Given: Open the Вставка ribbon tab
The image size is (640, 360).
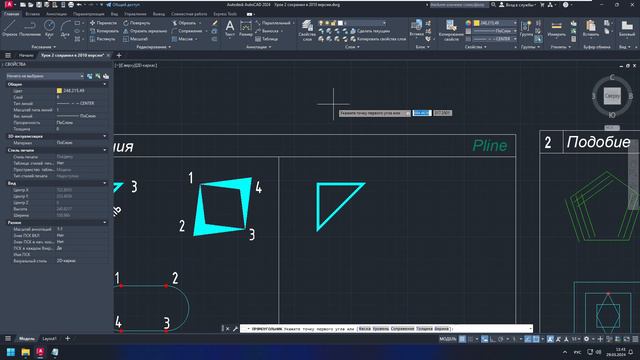Looking at the screenshot, I should click(33, 14).
